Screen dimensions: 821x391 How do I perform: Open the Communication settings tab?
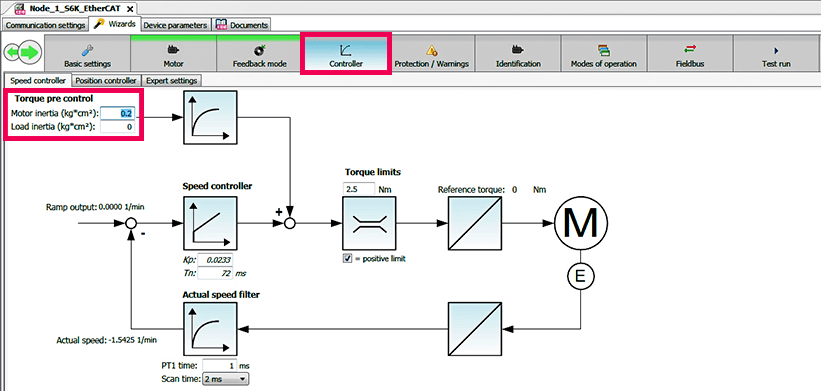pyautogui.click(x=46, y=25)
